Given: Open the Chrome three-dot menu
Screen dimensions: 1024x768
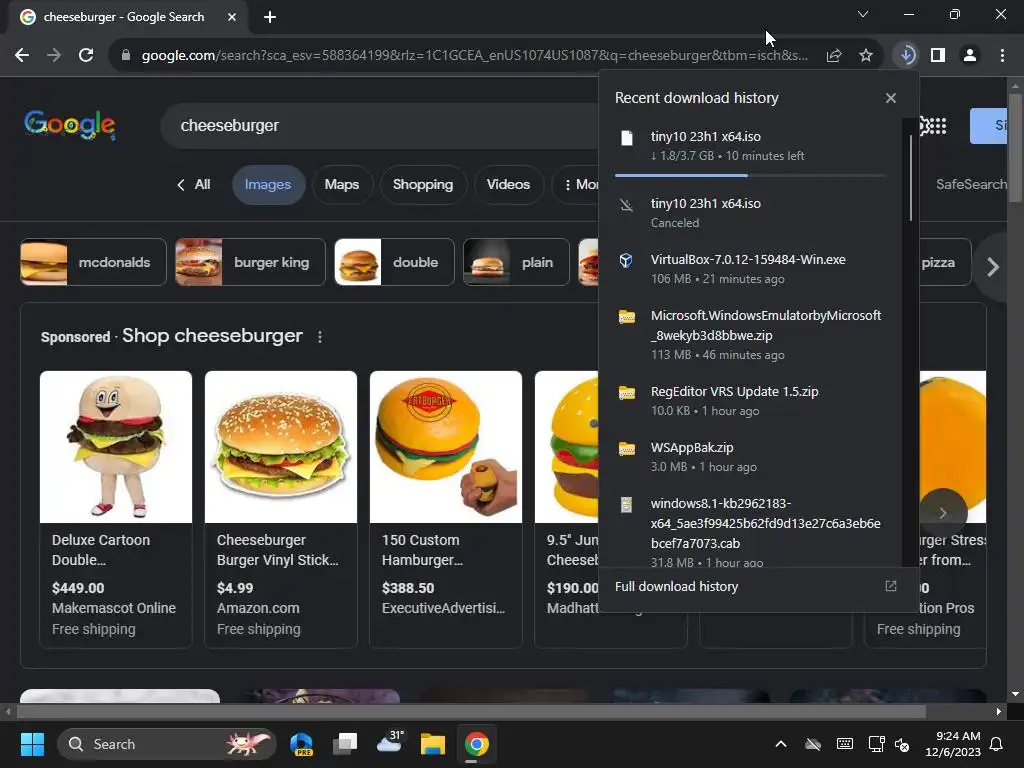Looking at the screenshot, I should [1002, 56].
